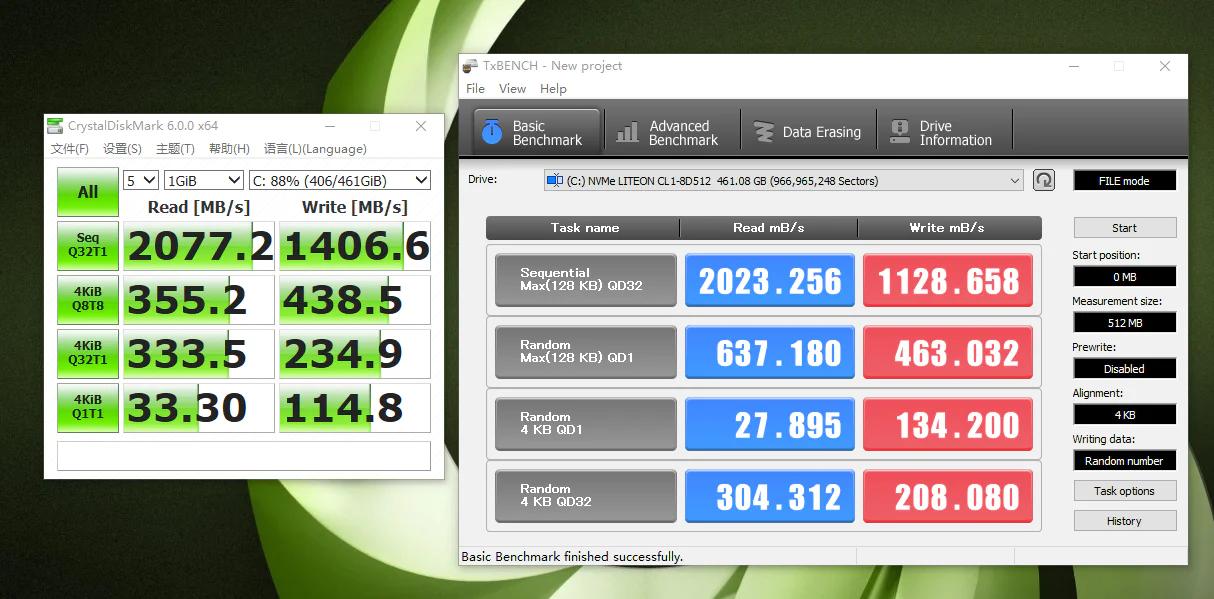Click the Read mB/s column header

pyautogui.click(x=768, y=228)
